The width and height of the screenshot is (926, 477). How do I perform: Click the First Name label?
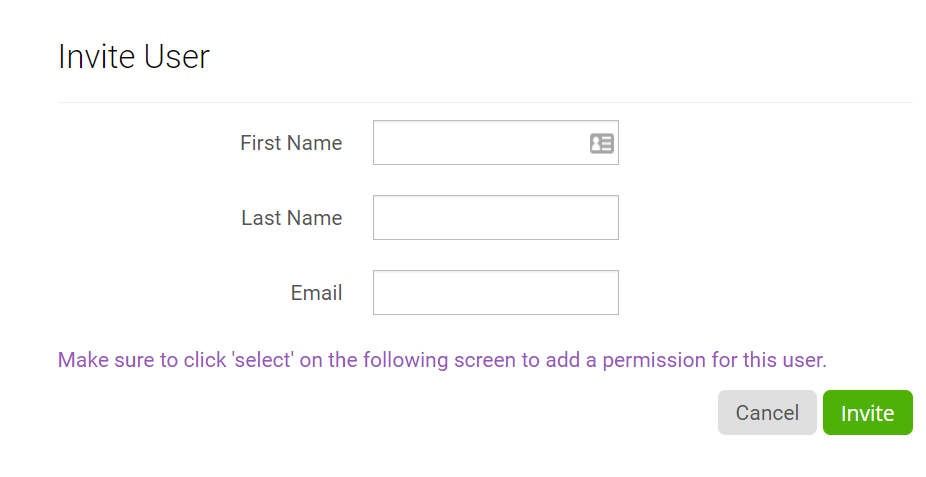[291, 143]
